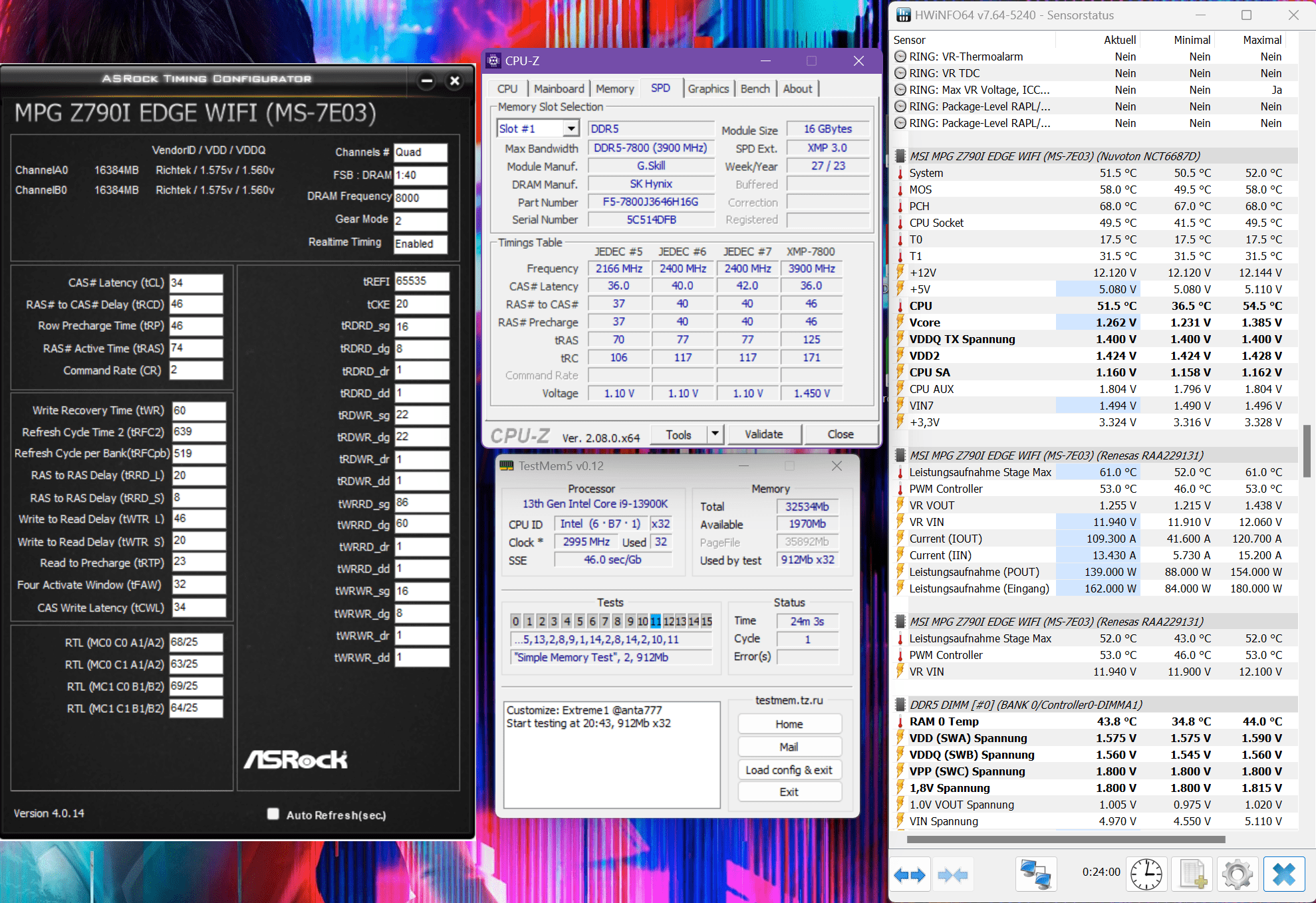Click the RAM 0 Temp thermometer icon
The height and width of the screenshot is (903, 1316).
coord(900,721)
